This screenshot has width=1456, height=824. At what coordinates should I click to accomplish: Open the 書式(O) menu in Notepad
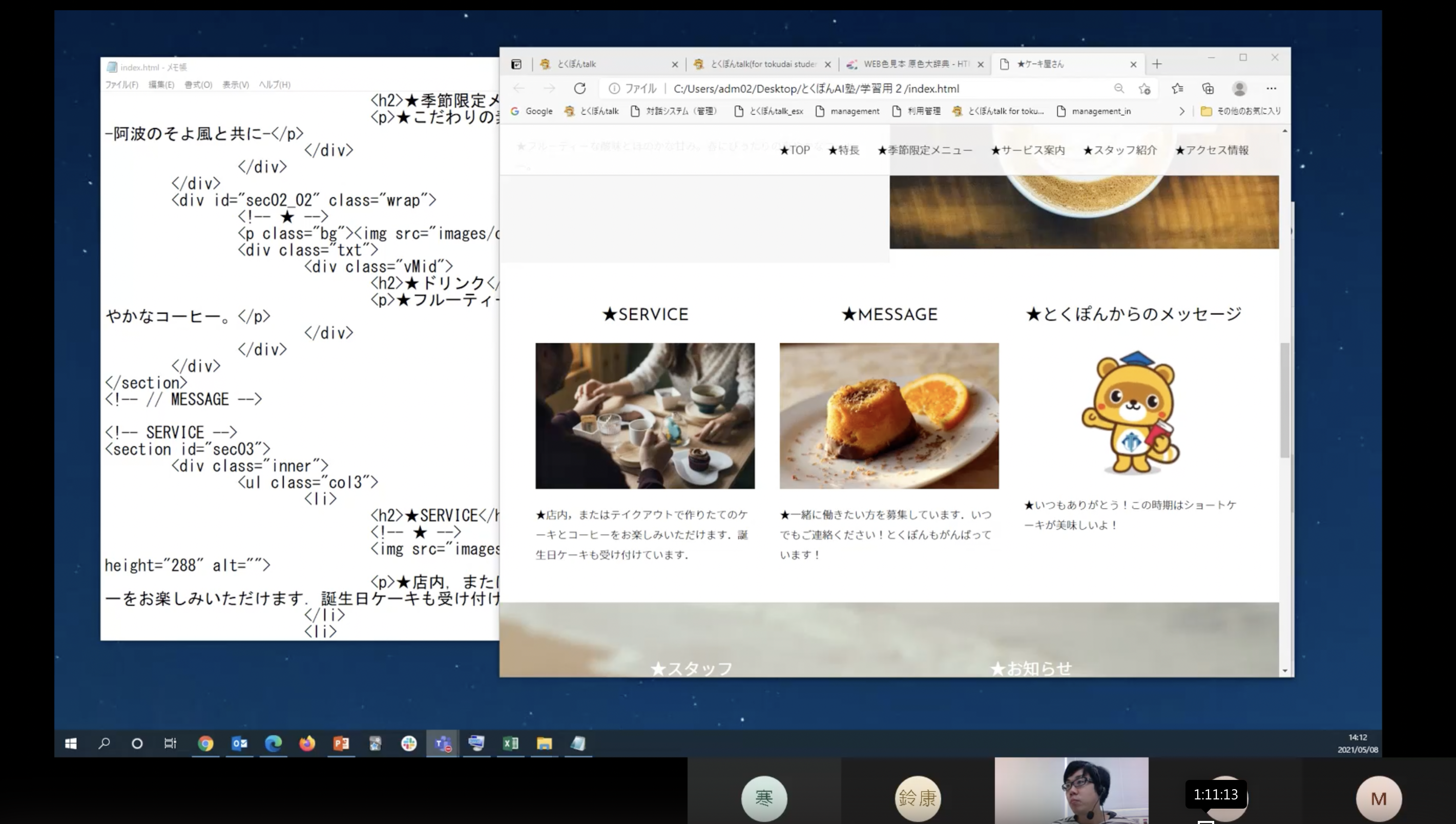click(198, 85)
